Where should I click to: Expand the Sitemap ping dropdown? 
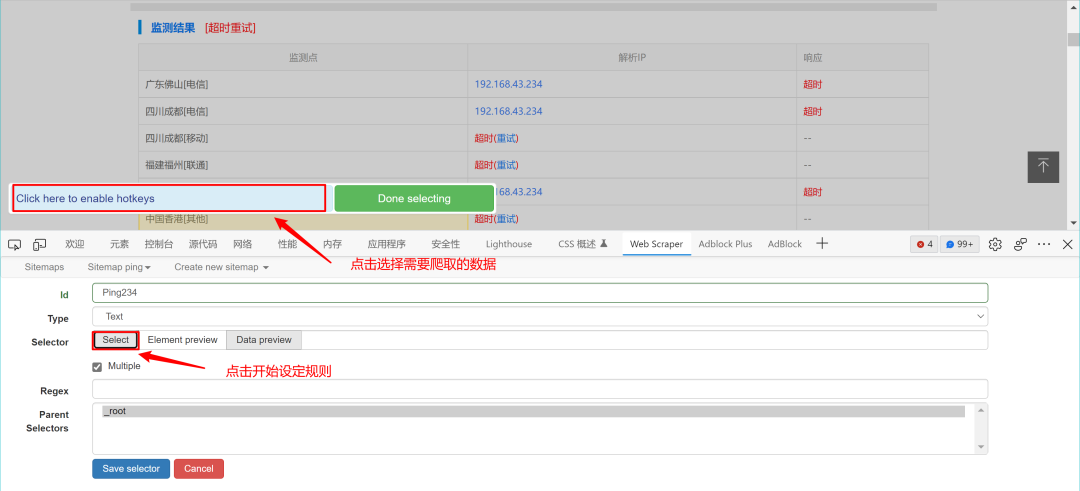[119, 267]
